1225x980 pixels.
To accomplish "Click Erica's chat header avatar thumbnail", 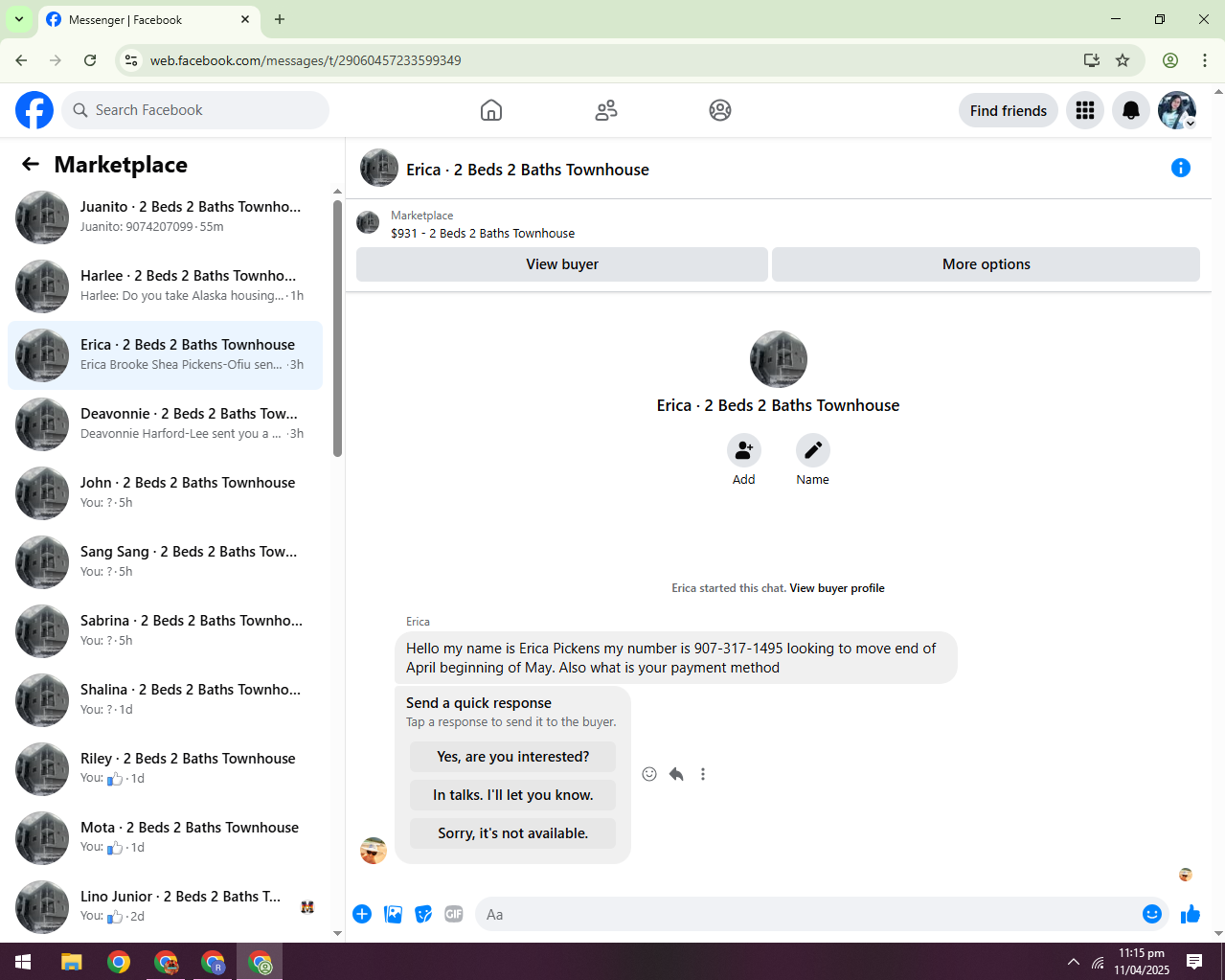I will coord(379,168).
